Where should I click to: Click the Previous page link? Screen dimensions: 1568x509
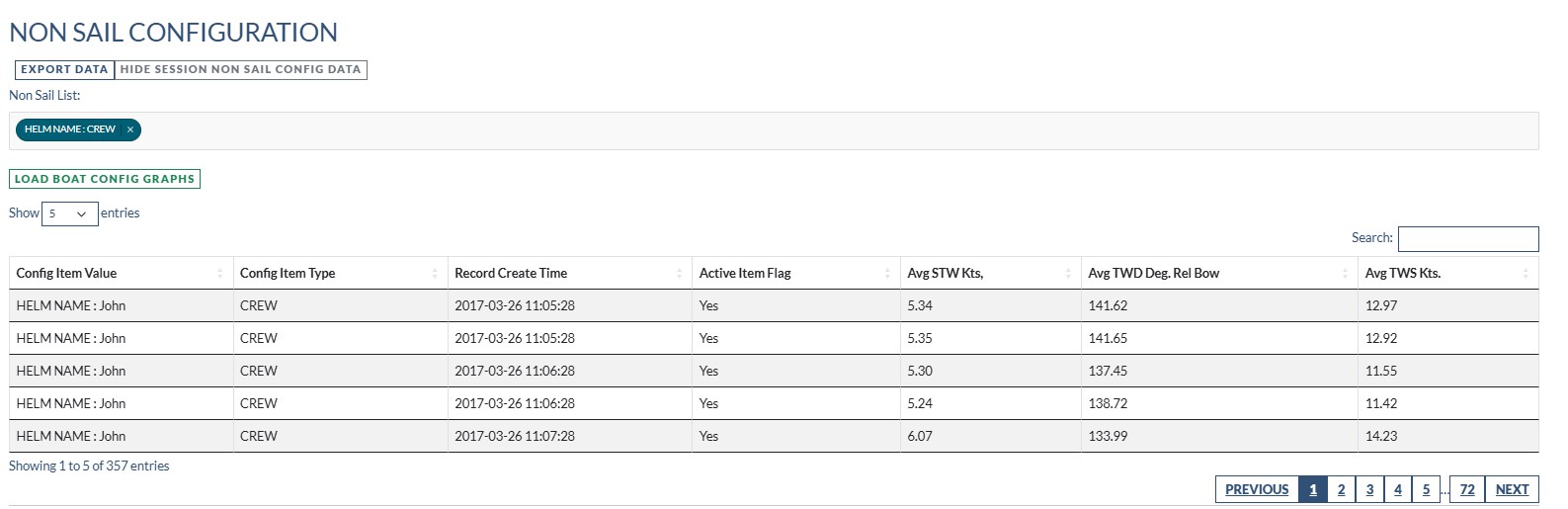point(1257,489)
